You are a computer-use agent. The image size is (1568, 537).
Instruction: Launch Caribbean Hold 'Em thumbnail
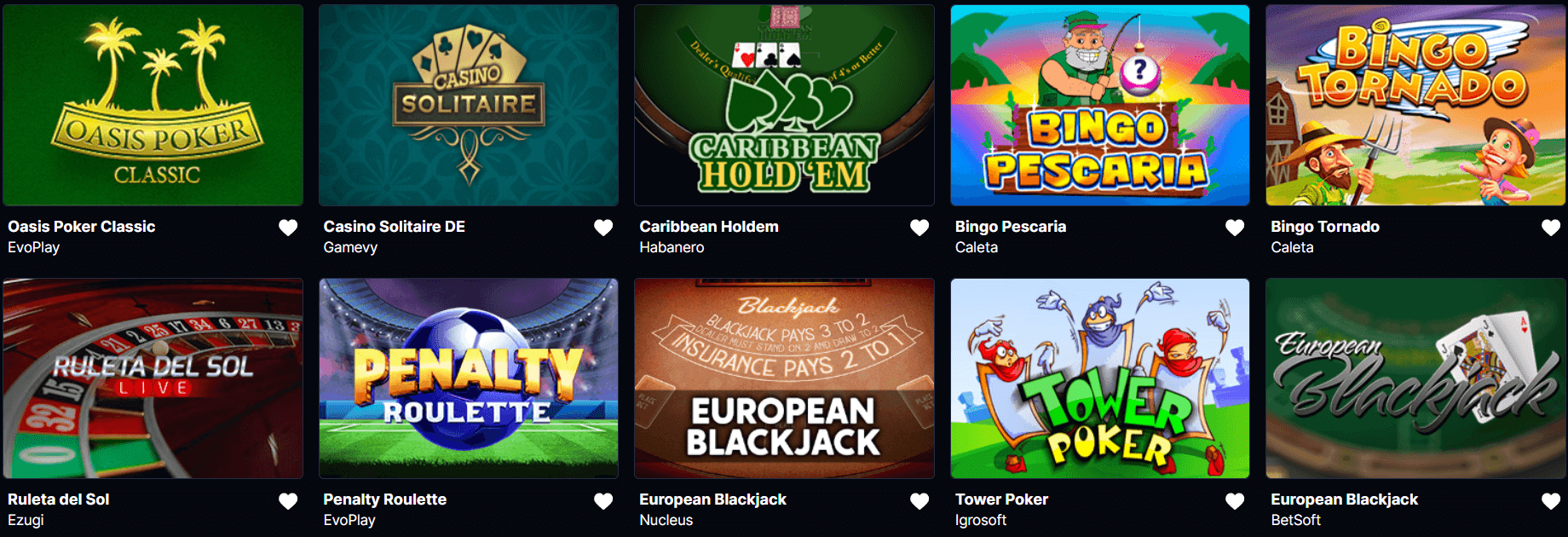point(784,105)
